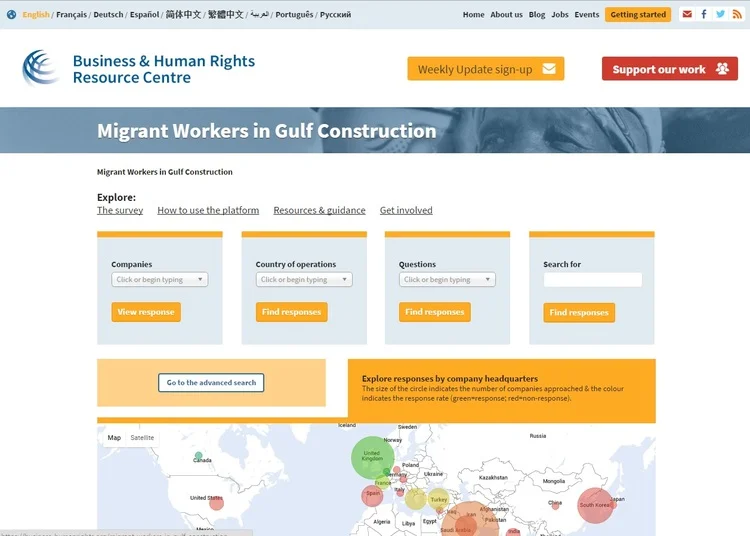This screenshot has height=536, width=750.
Task: Open the Blog page
Action: (537, 15)
